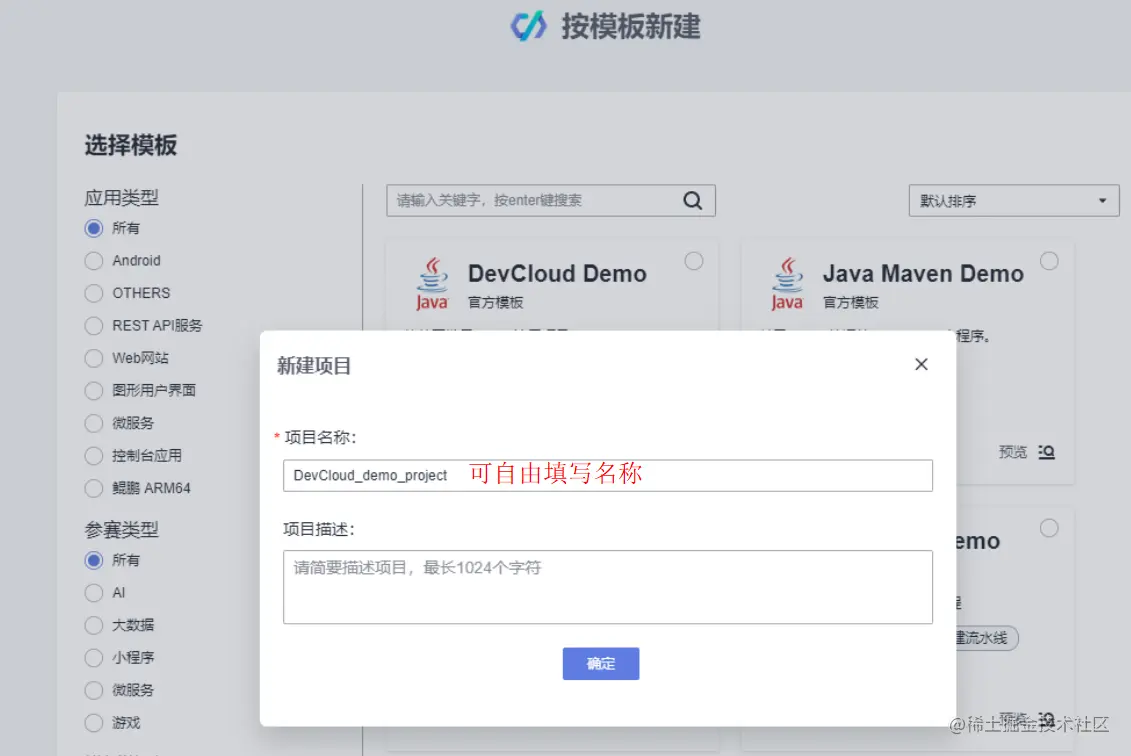The height and width of the screenshot is (756, 1131).
Task: Click the 选择模板 heading
Action: point(131,145)
